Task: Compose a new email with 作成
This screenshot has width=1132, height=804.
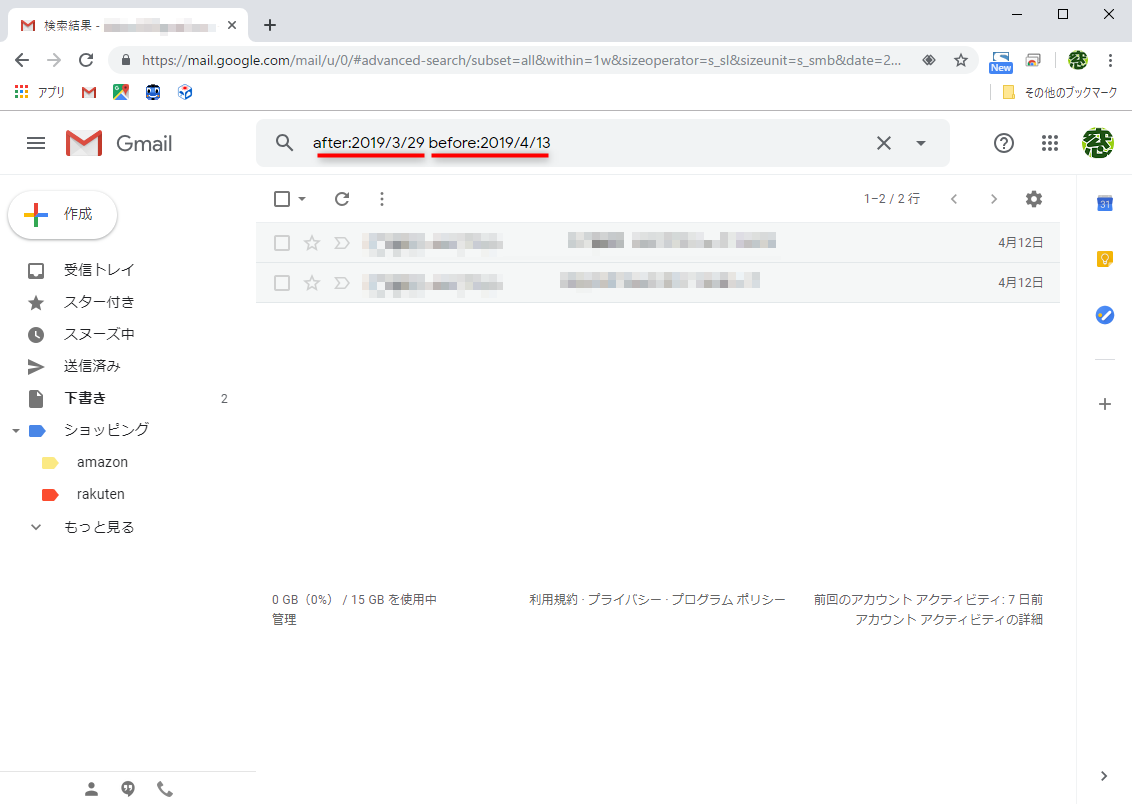Action: tap(62, 214)
